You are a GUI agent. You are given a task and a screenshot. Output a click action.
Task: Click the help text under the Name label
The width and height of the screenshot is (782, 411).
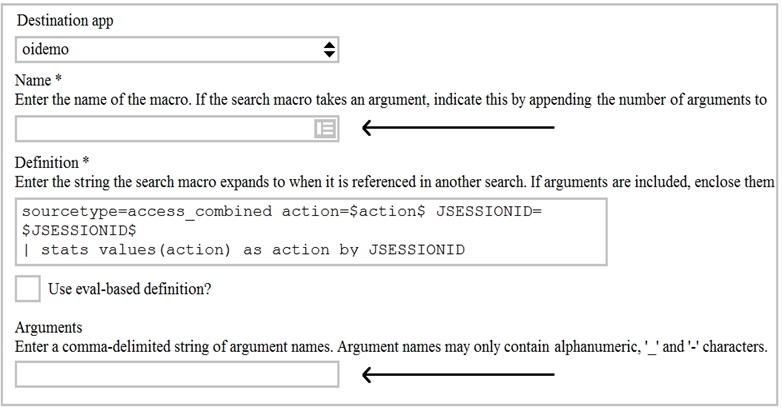[390, 99]
